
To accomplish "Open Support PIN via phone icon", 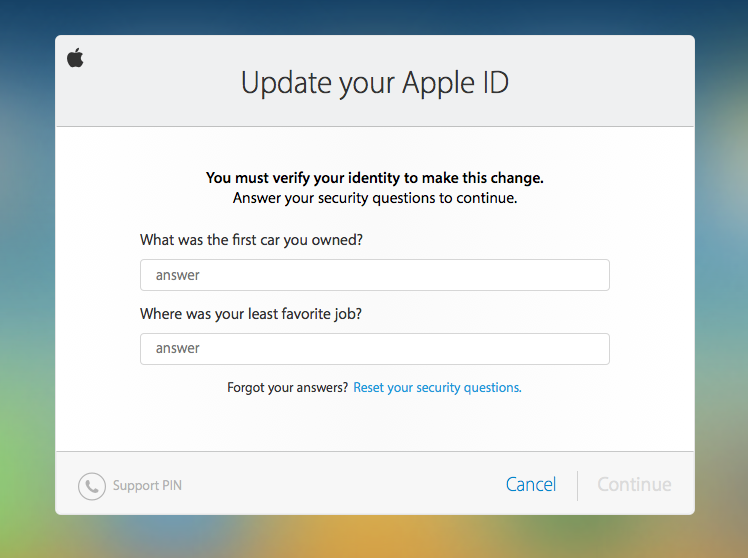I will click(x=92, y=486).
